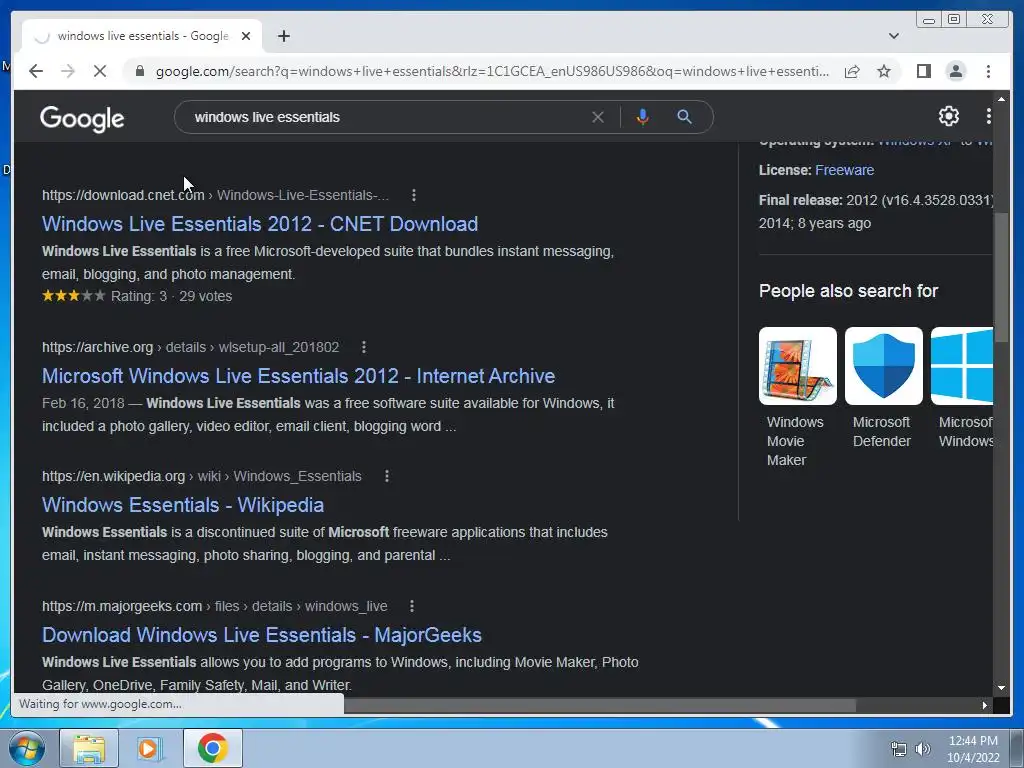The height and width of the screenshot is (768, 1024).
Task: Open more options for archive.org result
Action: (x=364, y=347)
